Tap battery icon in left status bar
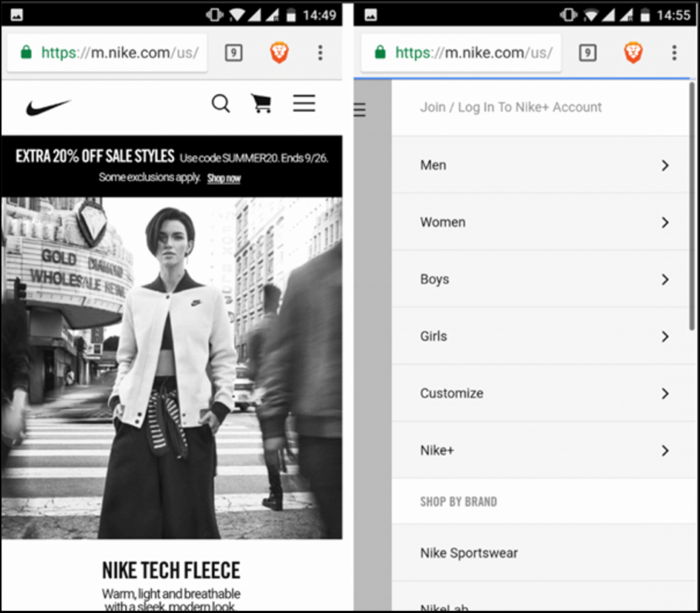 [x=291, y=15]
